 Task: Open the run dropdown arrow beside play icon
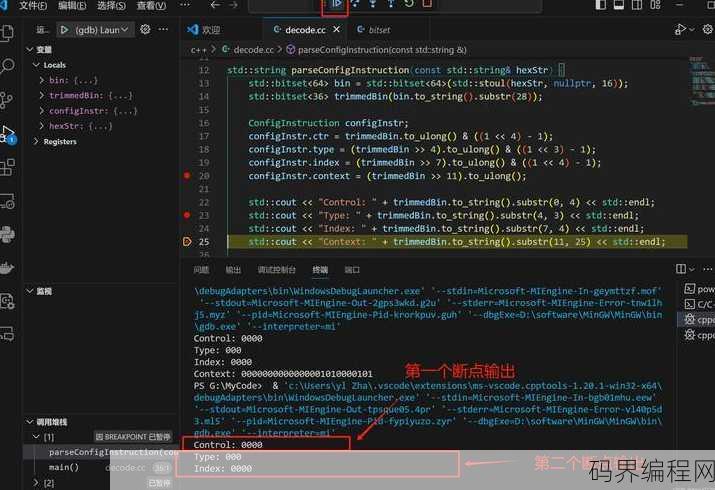pos(692,29)
